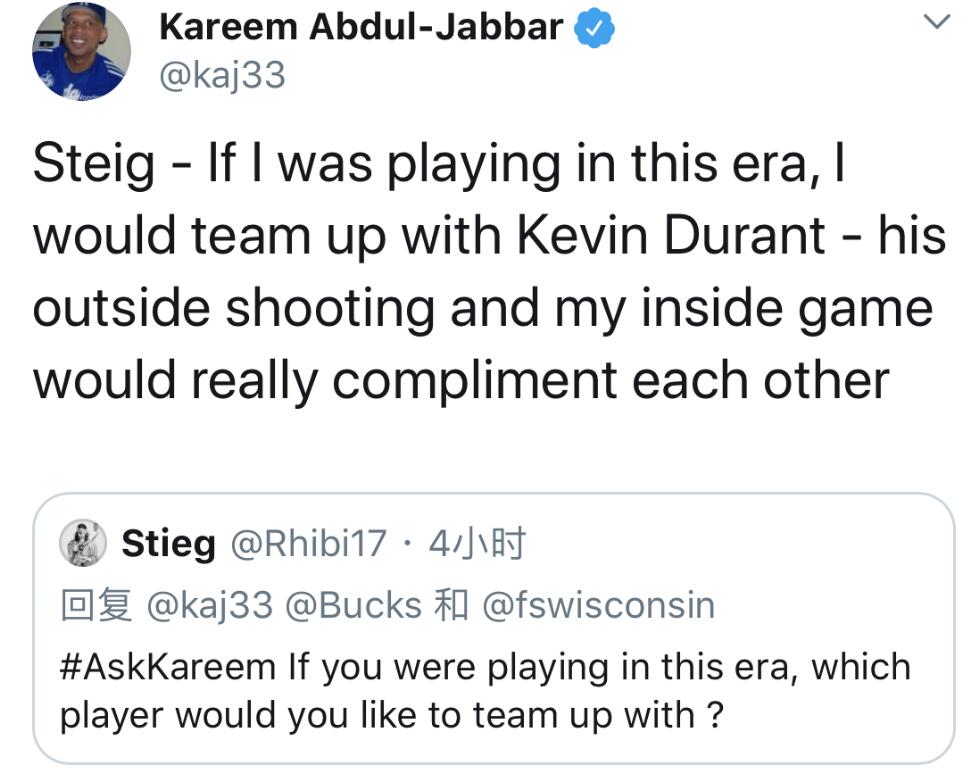This screenshot has height=775, width=969.
Task: Click the @Rhibi17 handle
Action: tap(308, 545)
